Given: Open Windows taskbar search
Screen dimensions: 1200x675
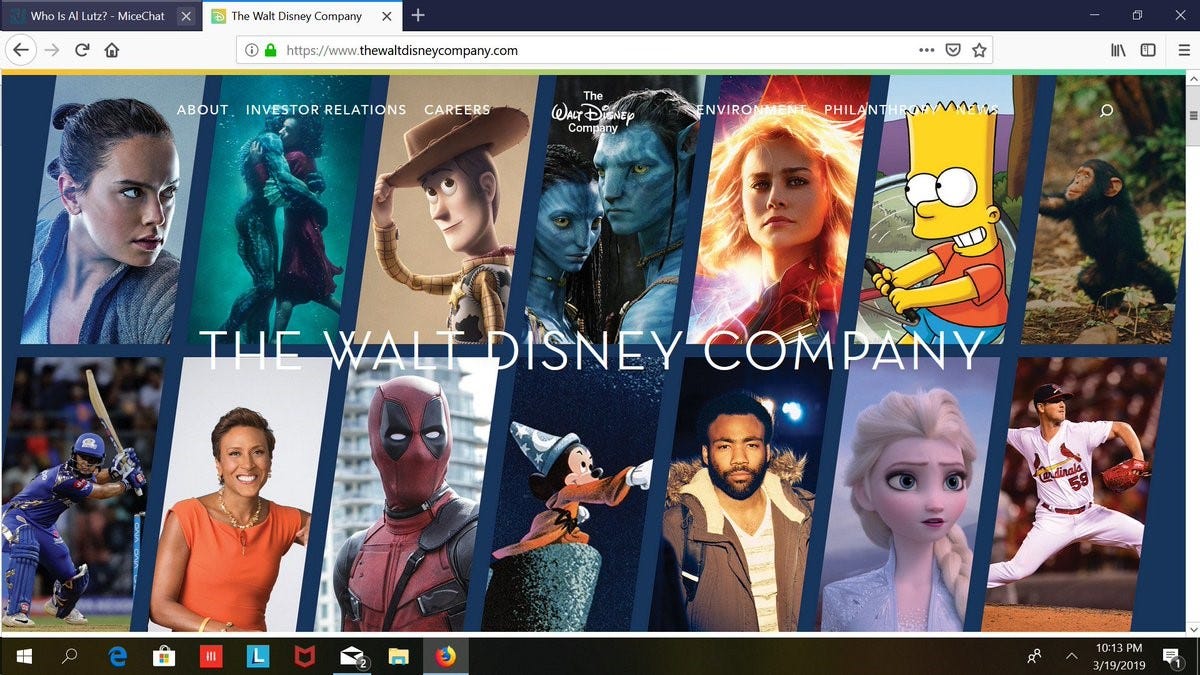Looking at the screenshot, I should 70,656.
